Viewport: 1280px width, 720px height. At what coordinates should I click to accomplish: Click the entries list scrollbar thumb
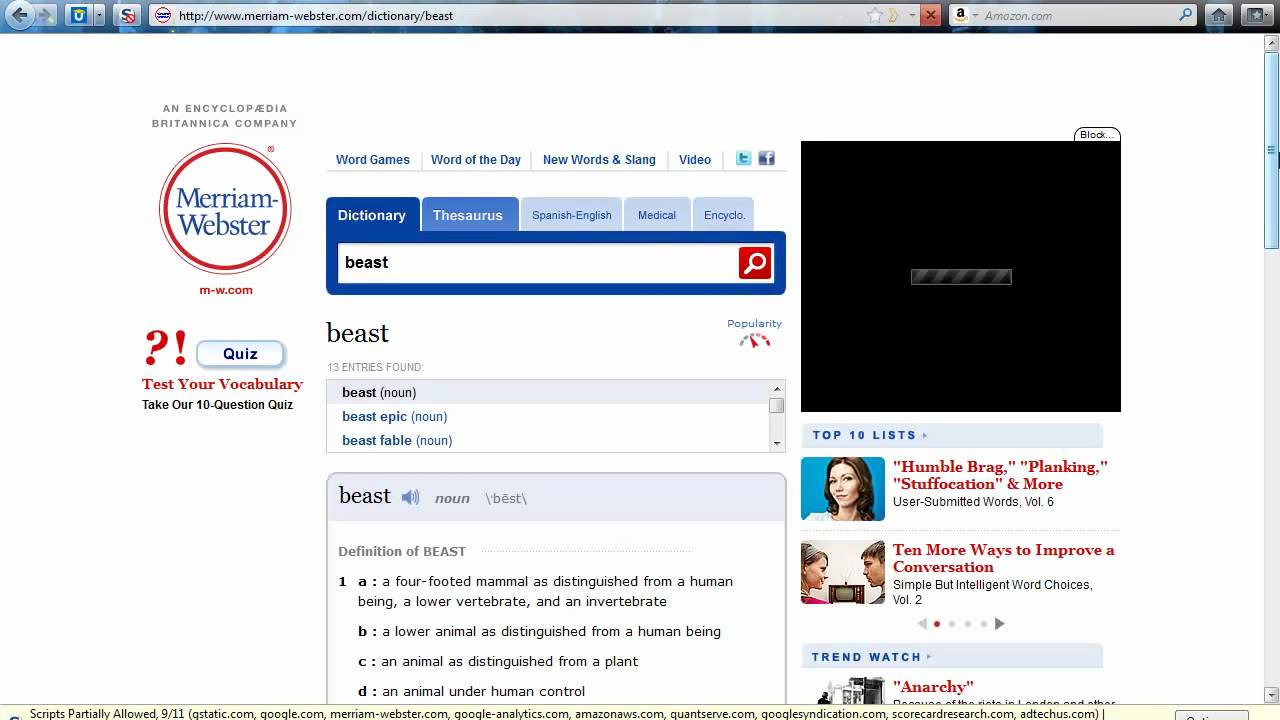pyautogui.click(x=776, y=405)
